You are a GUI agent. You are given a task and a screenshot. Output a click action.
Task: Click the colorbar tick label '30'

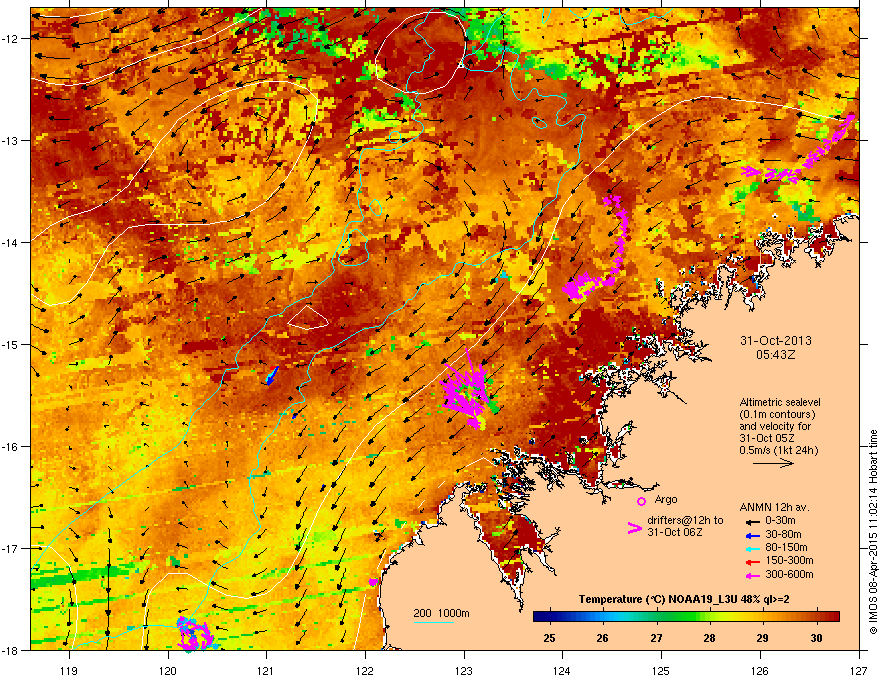pyautogui.click(x=816, y=638)
